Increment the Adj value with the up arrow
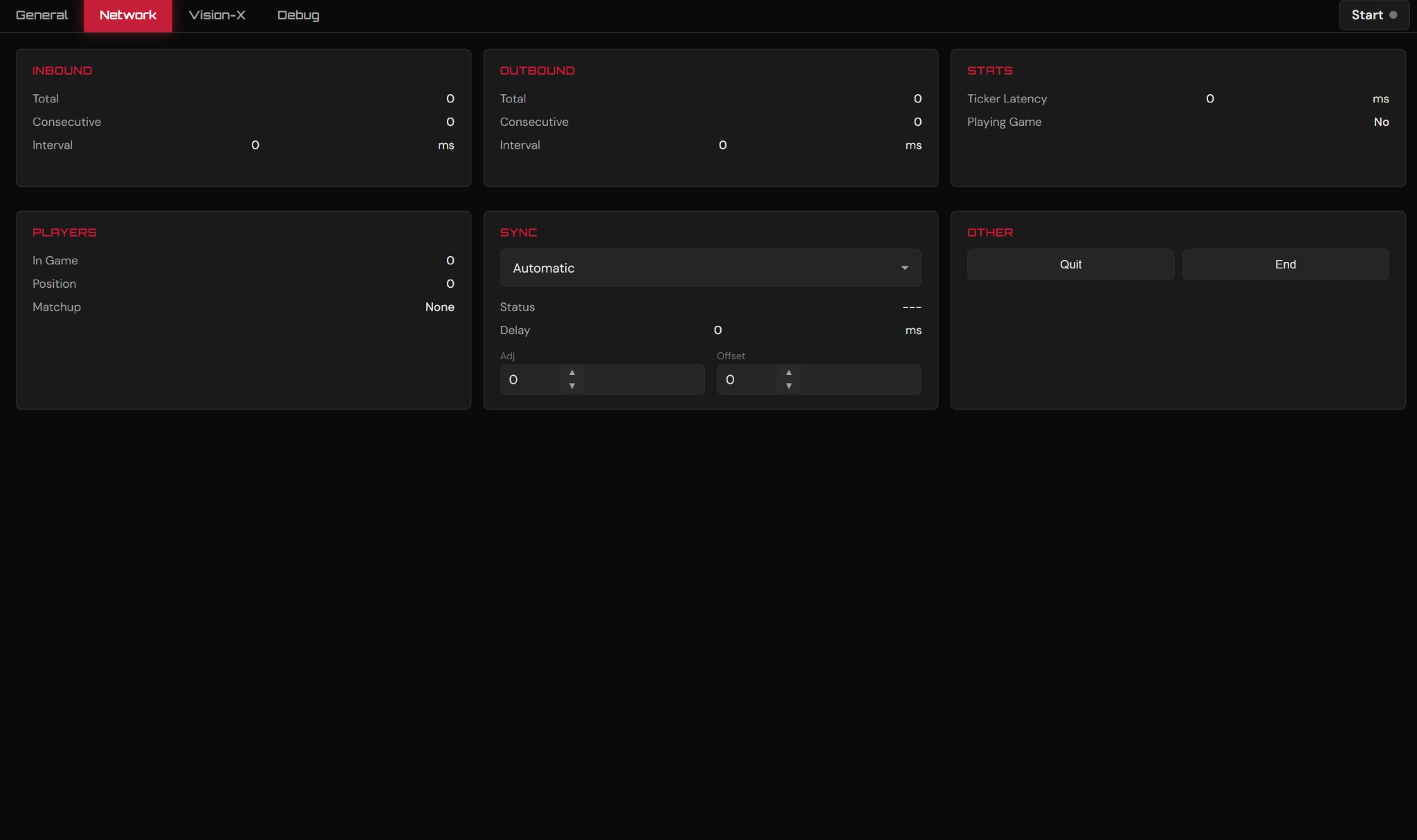The width and height of the screenshot is (1417, 840). [x=571, y=372]
